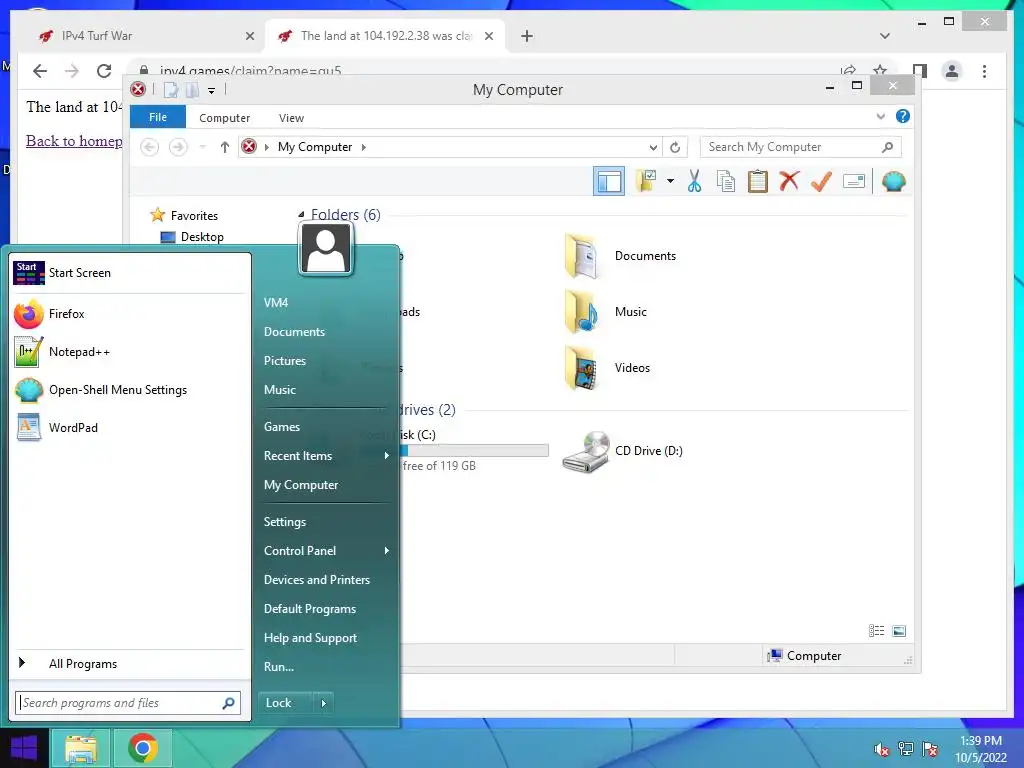Image resolution: width=1024 pixels, height=768 pixels.
Task: Select the Music folder
Action: (x=606, y=312)
